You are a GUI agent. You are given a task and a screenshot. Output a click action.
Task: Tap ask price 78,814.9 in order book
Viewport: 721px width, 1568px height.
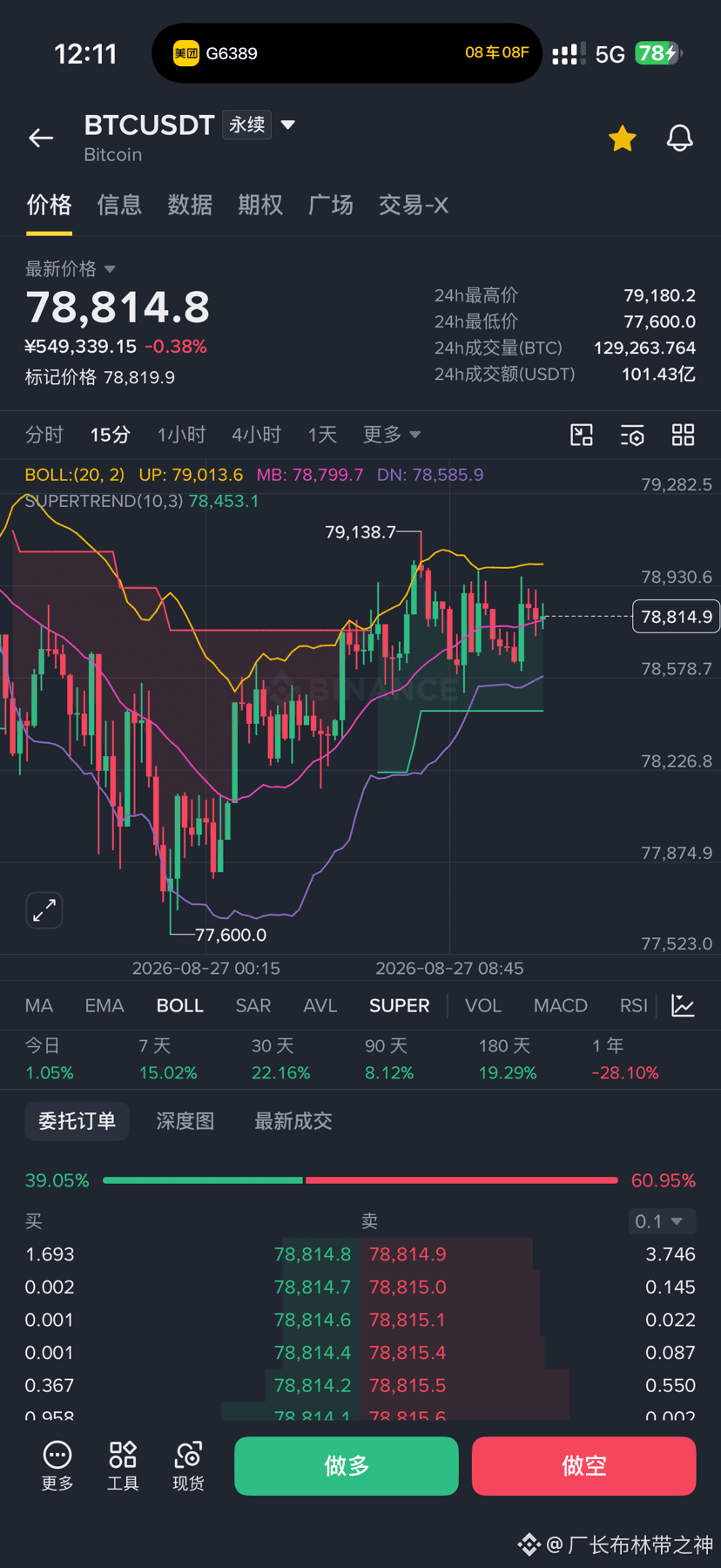[x=408, y=1254]
